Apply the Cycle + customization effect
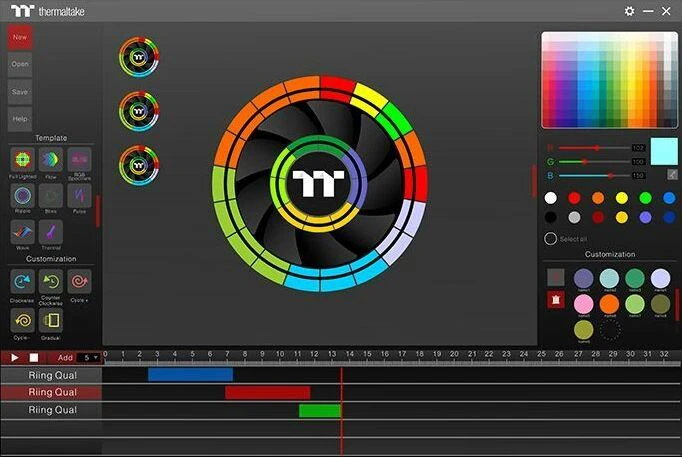Viewport: 682px width, 457px height. pos(79,282)
